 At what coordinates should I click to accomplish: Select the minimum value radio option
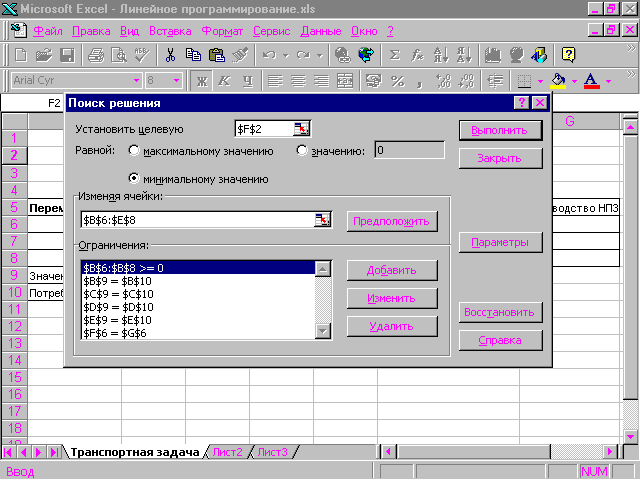click(x=134, y=178)
